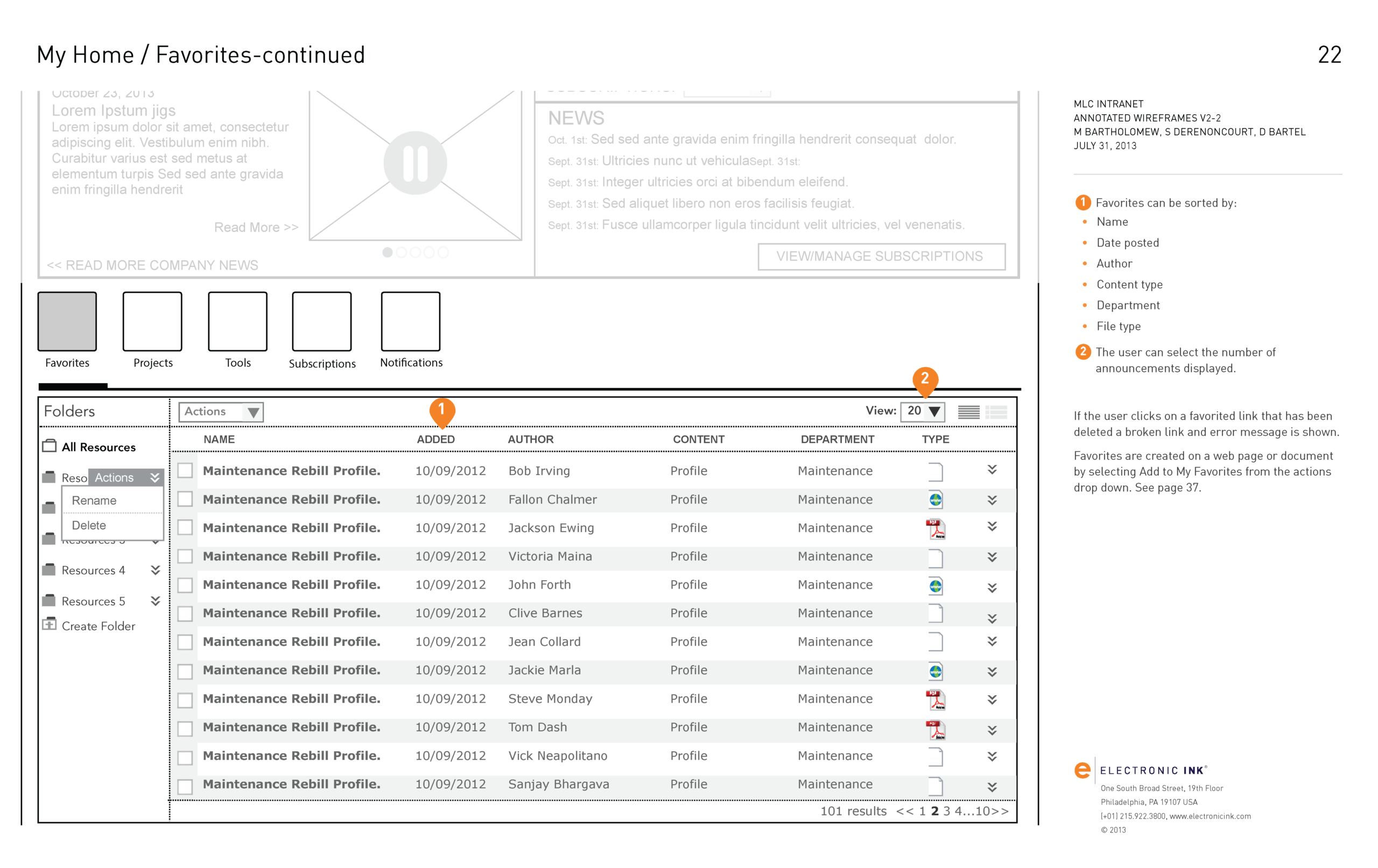Go to page 3 of results
The image size is (1378, 868).
pos(946,811)
